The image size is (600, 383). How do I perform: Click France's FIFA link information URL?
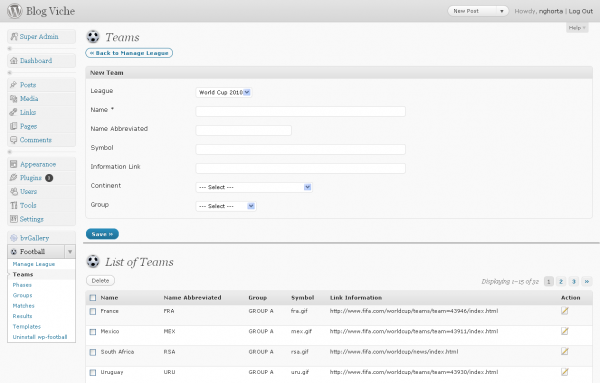[414, 311]
